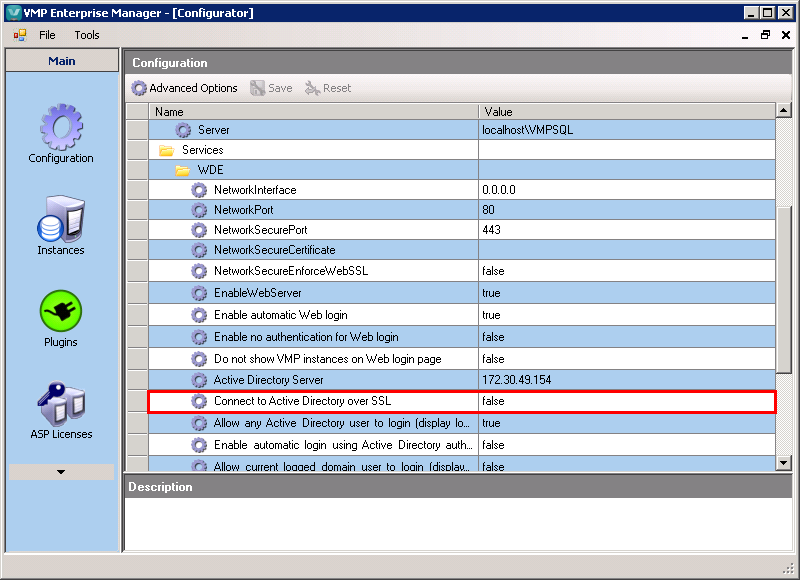This screenshot has height=580, width=800.
Task: Click the NetworkSecurePort value 443
Action: pyautogui.click(x=491, y=230)
